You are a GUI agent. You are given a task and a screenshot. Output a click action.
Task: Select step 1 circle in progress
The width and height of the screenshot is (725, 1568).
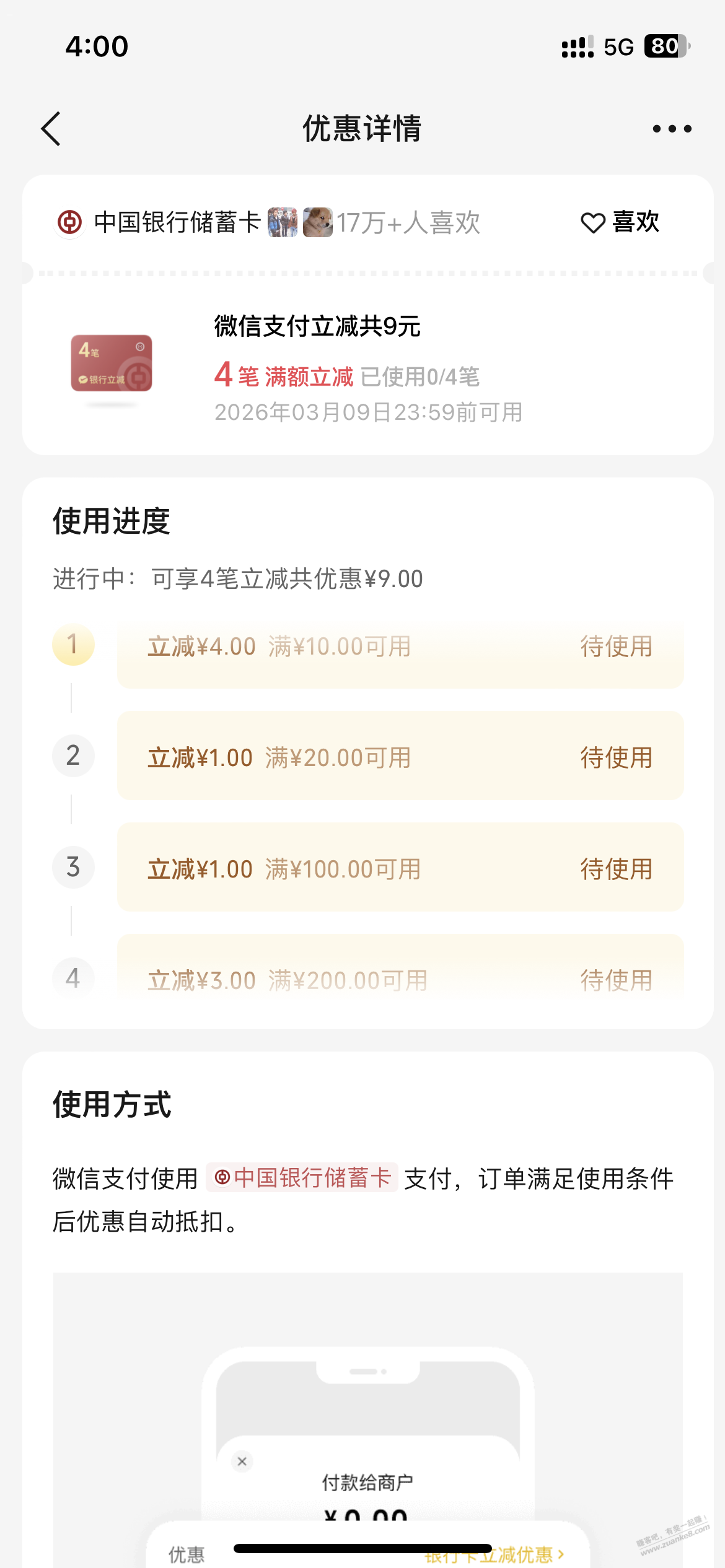coord(73,645)
